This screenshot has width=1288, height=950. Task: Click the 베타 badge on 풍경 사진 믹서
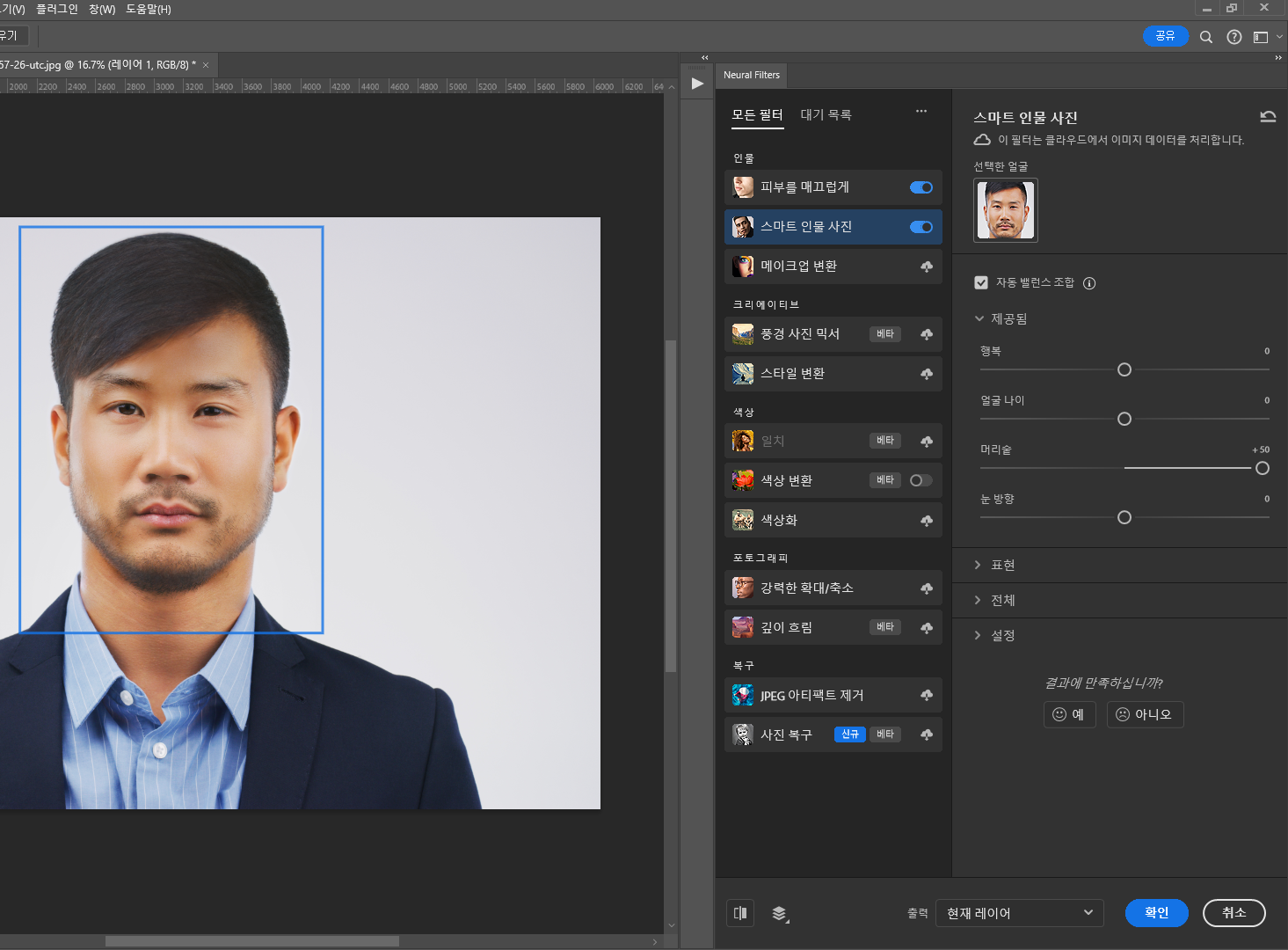[885, 334]
